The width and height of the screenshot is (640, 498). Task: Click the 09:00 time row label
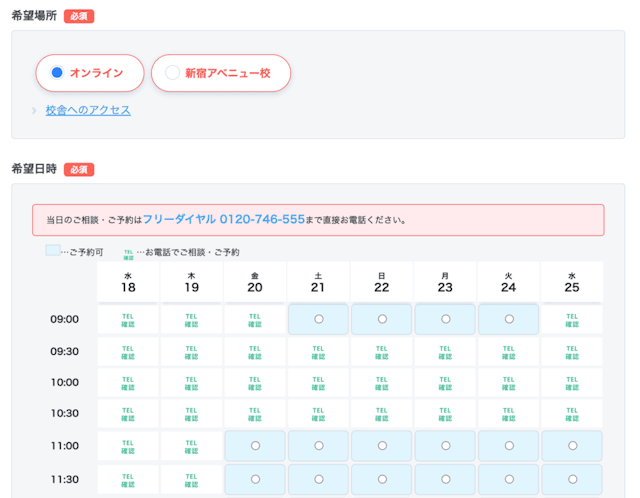click(64, 319)
